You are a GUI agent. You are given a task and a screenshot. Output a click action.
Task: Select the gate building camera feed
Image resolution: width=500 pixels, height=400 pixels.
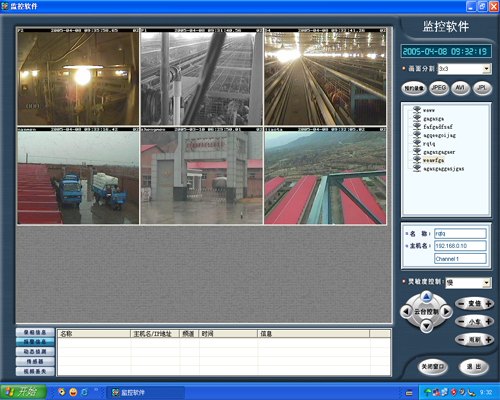[202, 176]
